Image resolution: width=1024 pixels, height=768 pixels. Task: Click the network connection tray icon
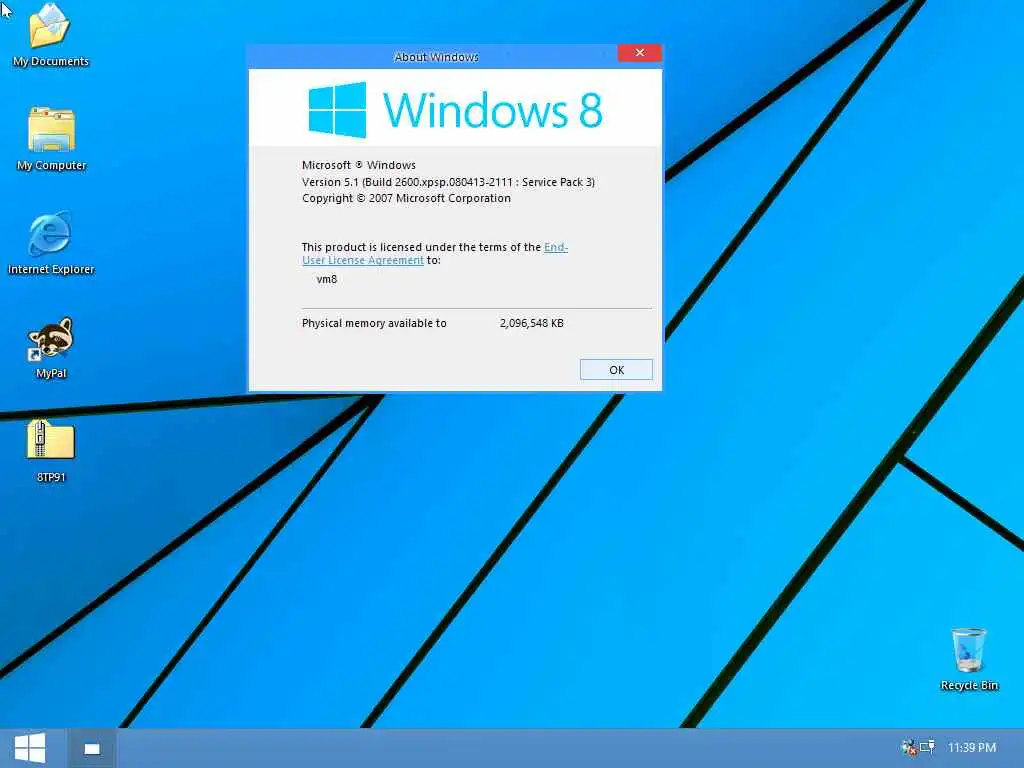coord(926,747)
